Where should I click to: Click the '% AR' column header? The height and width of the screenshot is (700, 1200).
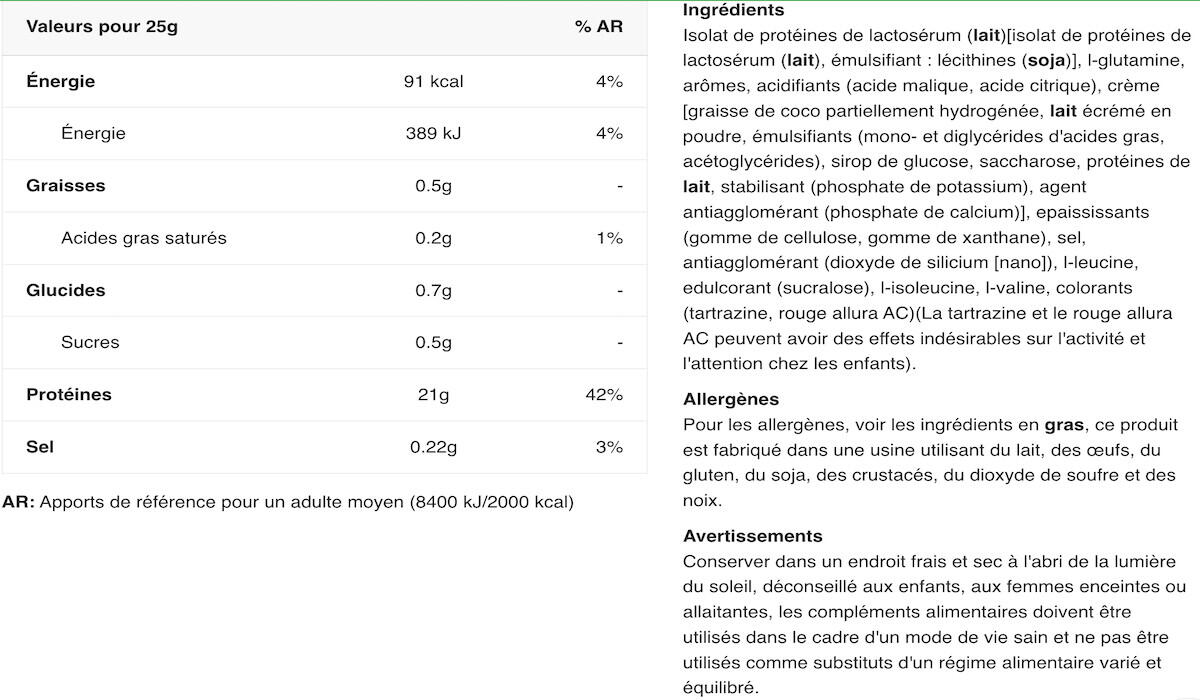599,27
